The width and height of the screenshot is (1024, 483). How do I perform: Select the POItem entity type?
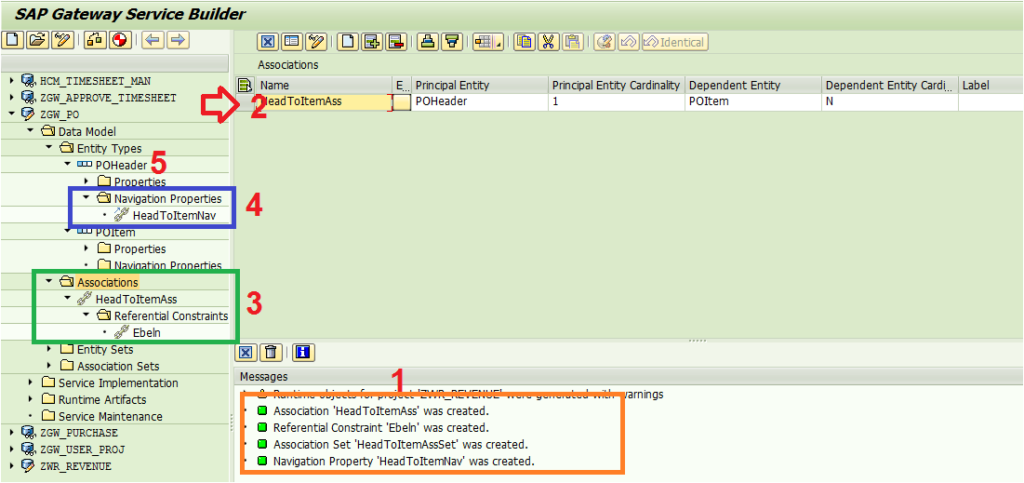tap(116, 232)
